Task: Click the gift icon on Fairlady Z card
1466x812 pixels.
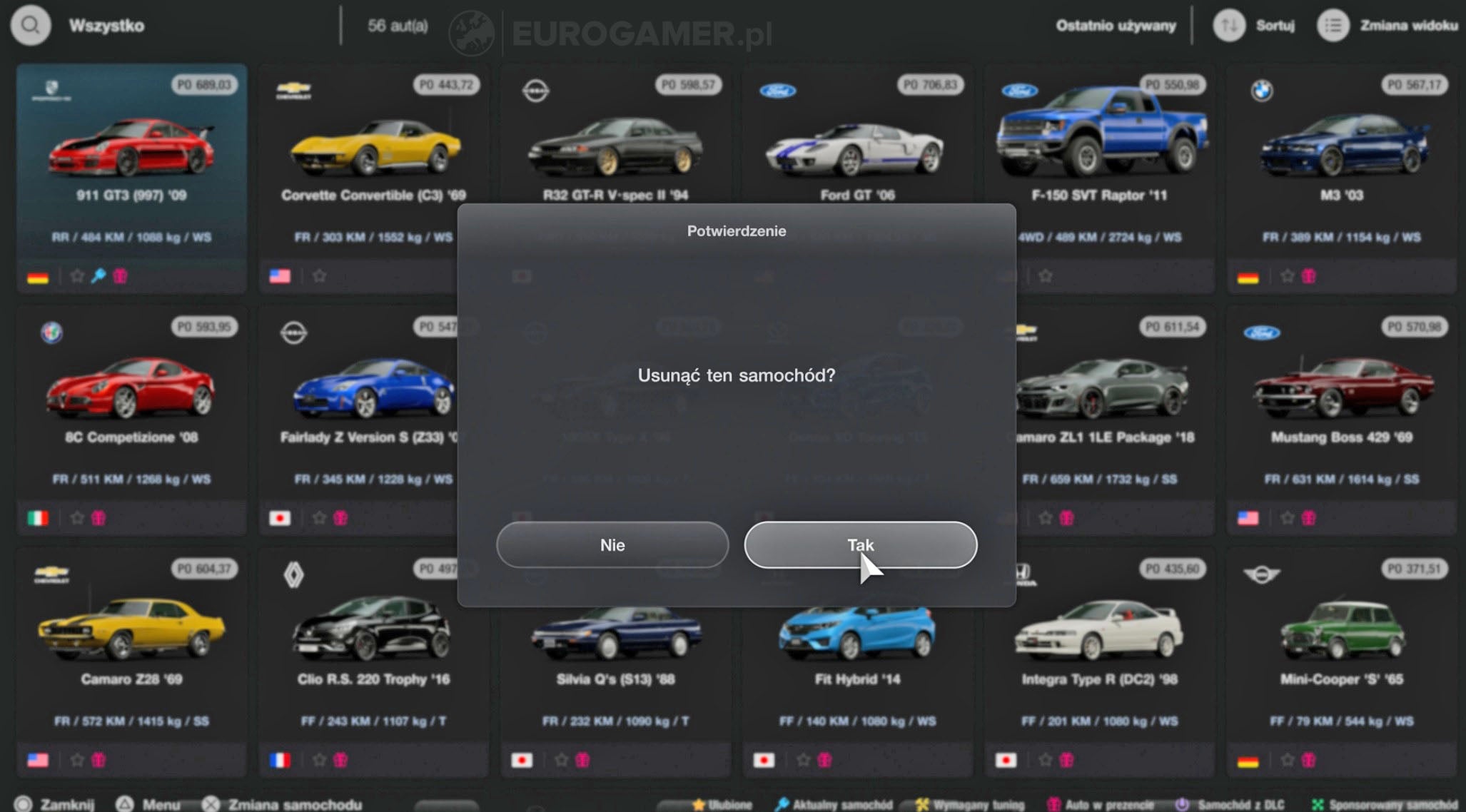Action: coord(340,518)
